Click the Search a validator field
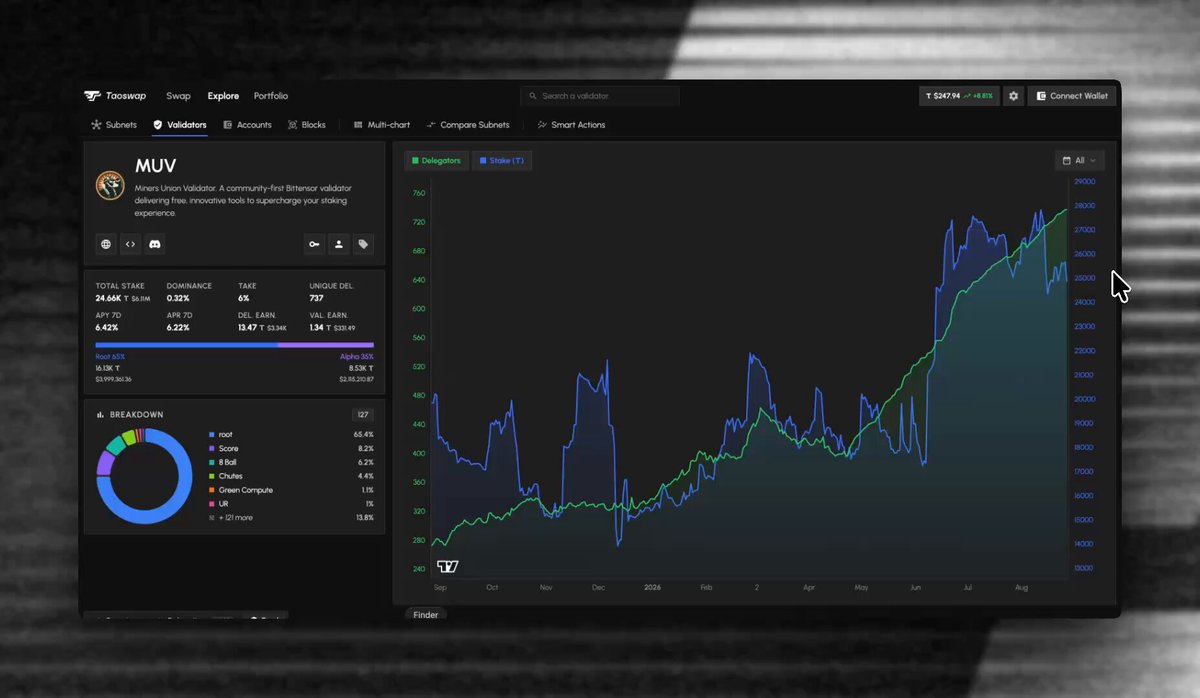The height and width of the screenshot is (698, 1200). click(x=600, y=96)
